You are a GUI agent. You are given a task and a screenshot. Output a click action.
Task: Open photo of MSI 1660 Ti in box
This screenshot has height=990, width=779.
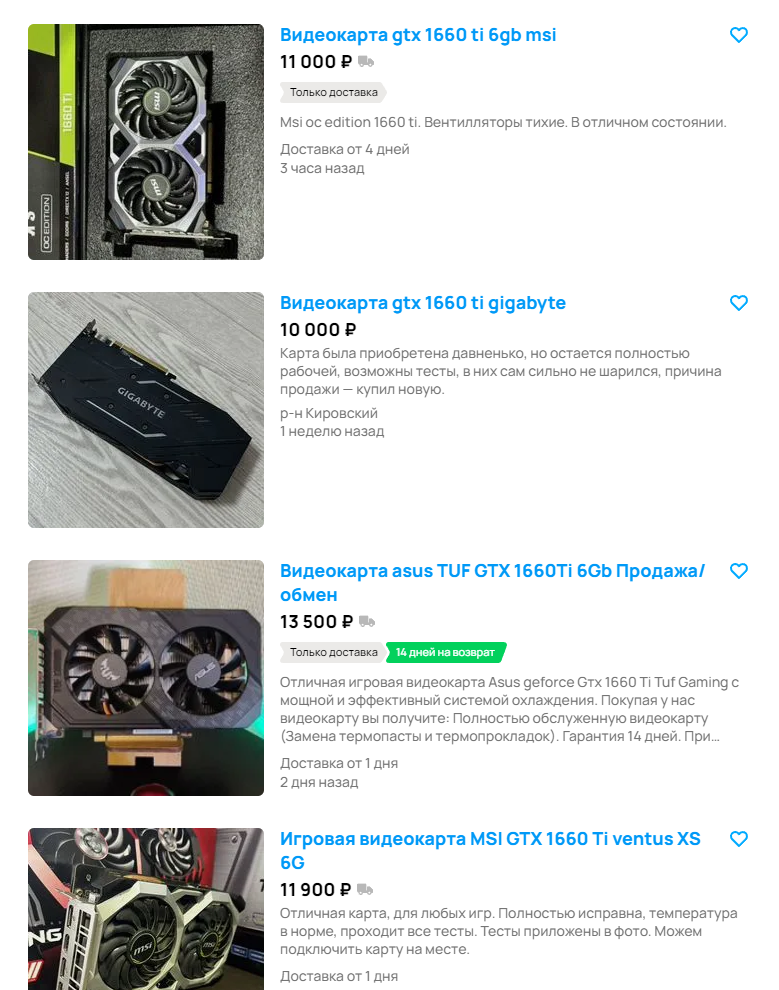[x=146, y=142]
